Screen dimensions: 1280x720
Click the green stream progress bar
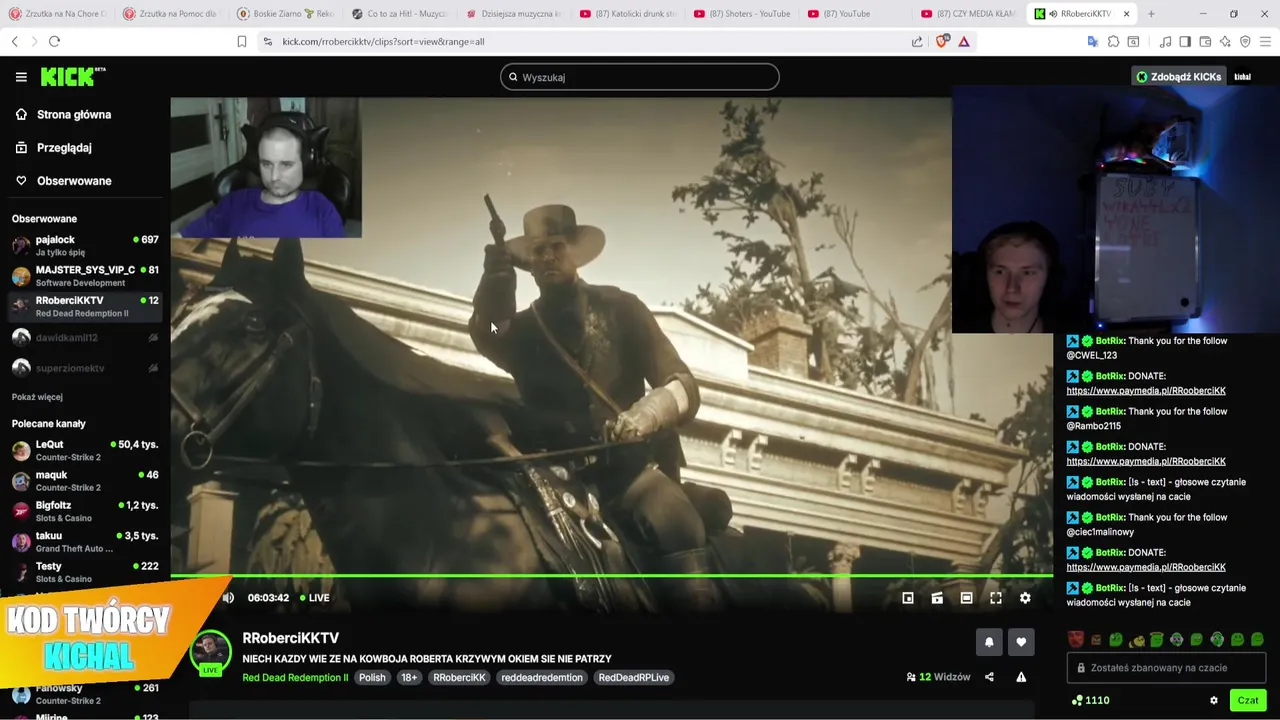(x=611, y=576)
